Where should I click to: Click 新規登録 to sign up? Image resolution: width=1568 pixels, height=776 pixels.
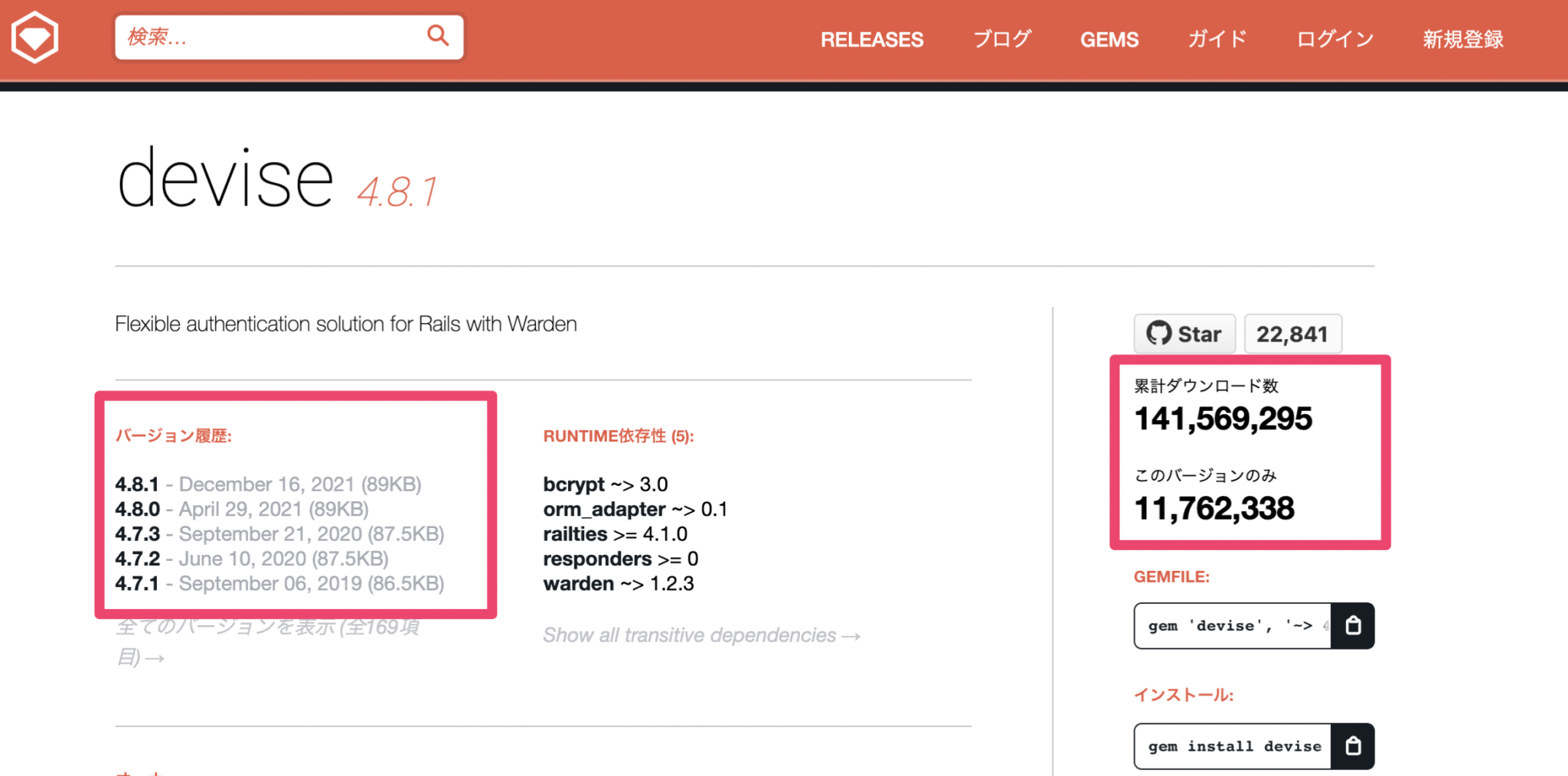pyautogui.click(x=1463, y=40)
